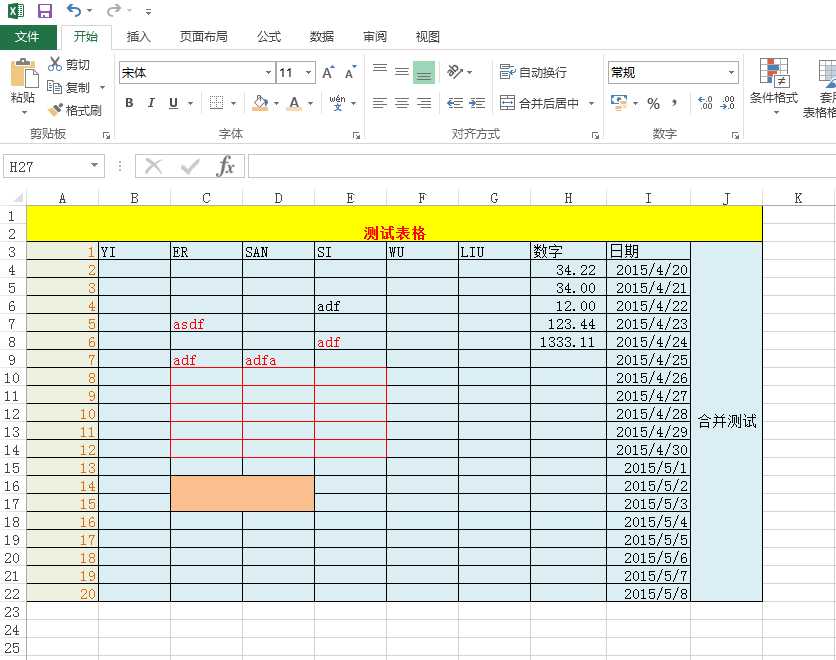Open Conditional Formatting (条件格式)
This screenshot has width=836, height=660.
click(775, 88)
